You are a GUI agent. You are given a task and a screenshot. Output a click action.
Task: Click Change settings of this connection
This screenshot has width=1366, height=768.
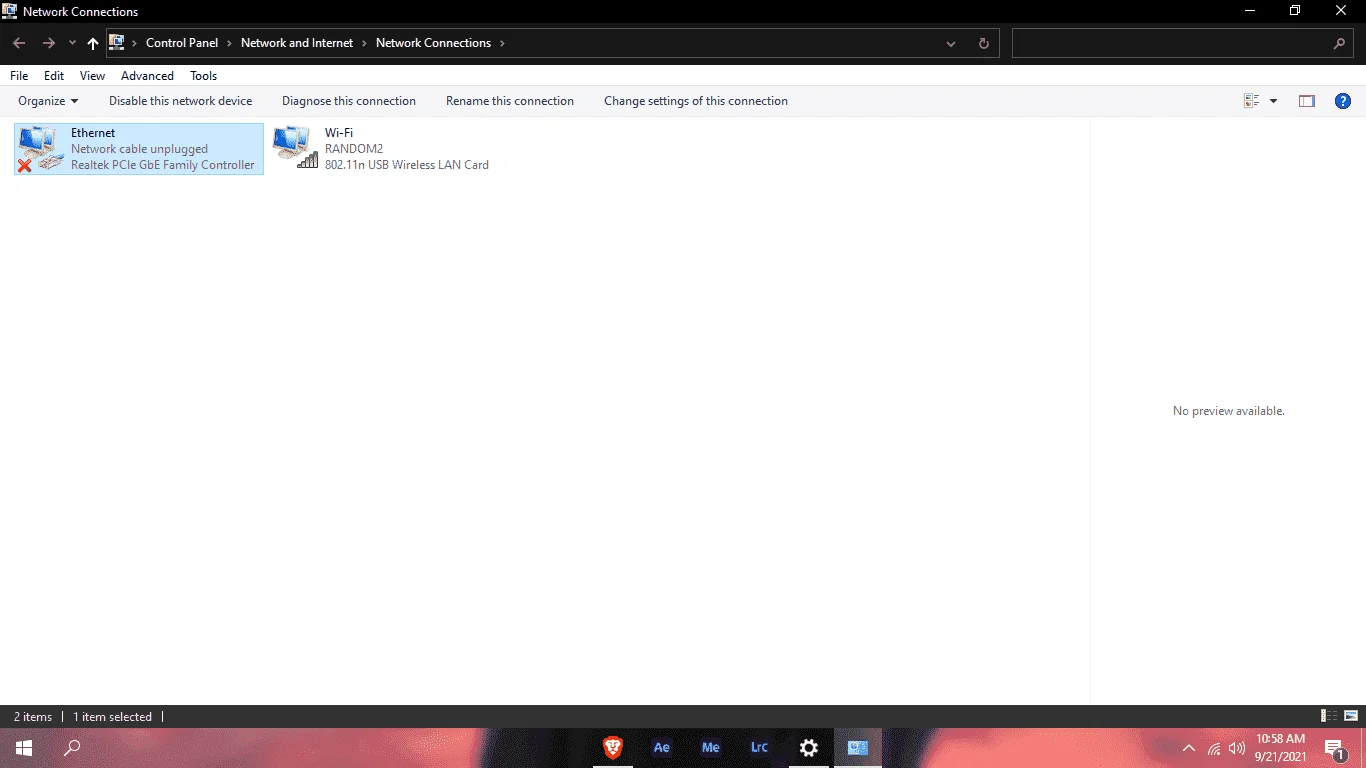[x=696, y=101]
